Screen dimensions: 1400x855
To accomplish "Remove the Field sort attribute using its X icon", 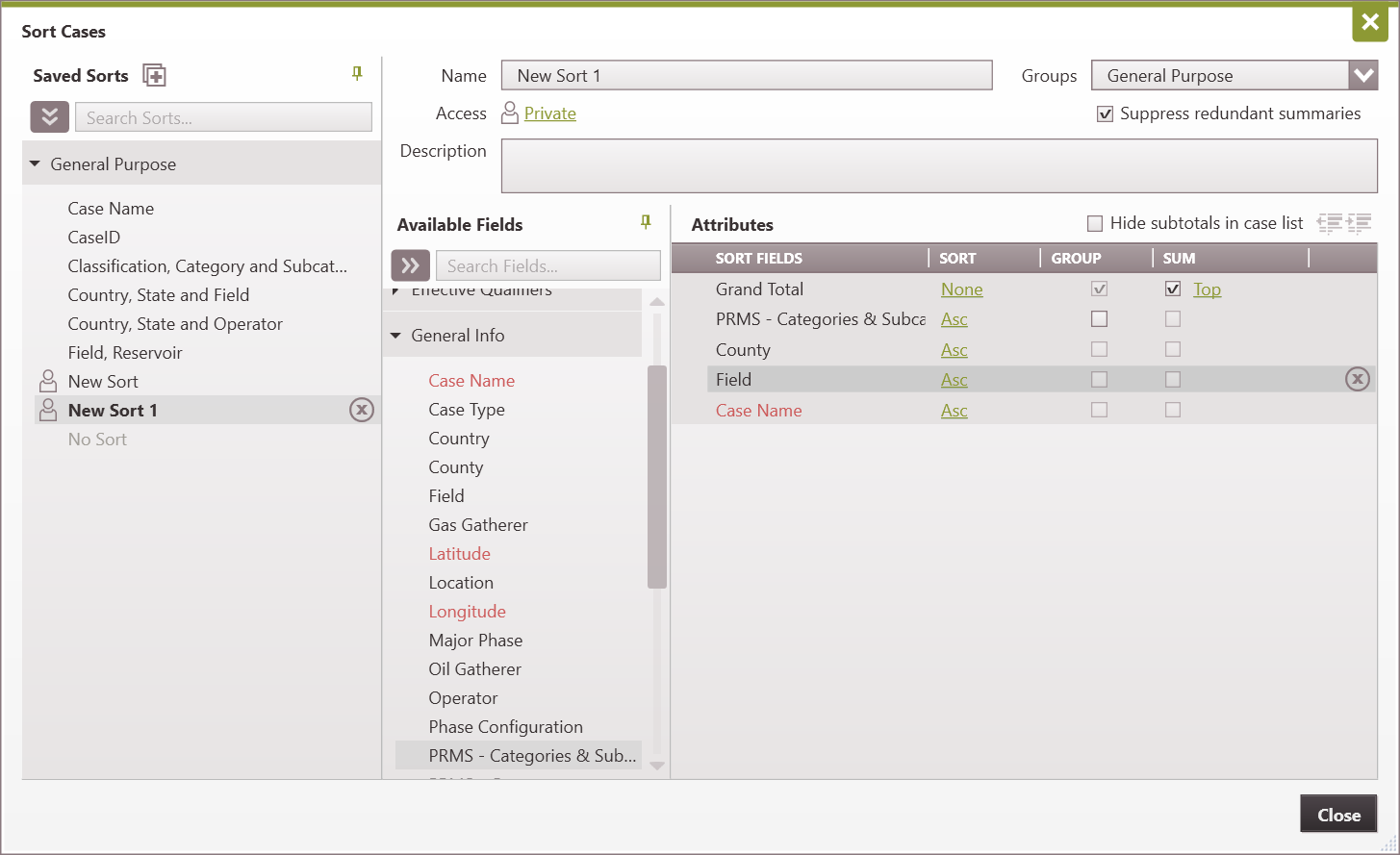I will point(1358,379).
